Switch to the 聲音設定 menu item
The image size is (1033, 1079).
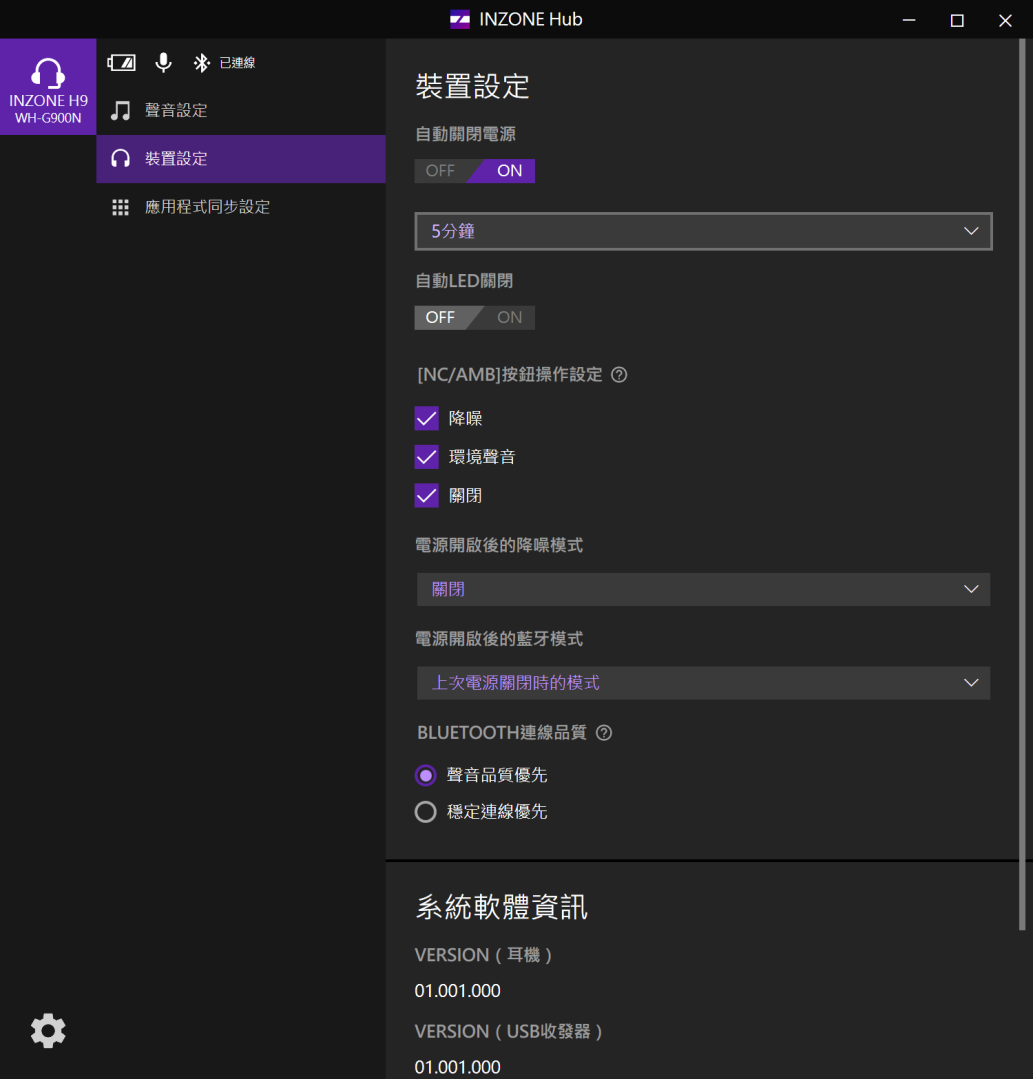click(176, 111)
